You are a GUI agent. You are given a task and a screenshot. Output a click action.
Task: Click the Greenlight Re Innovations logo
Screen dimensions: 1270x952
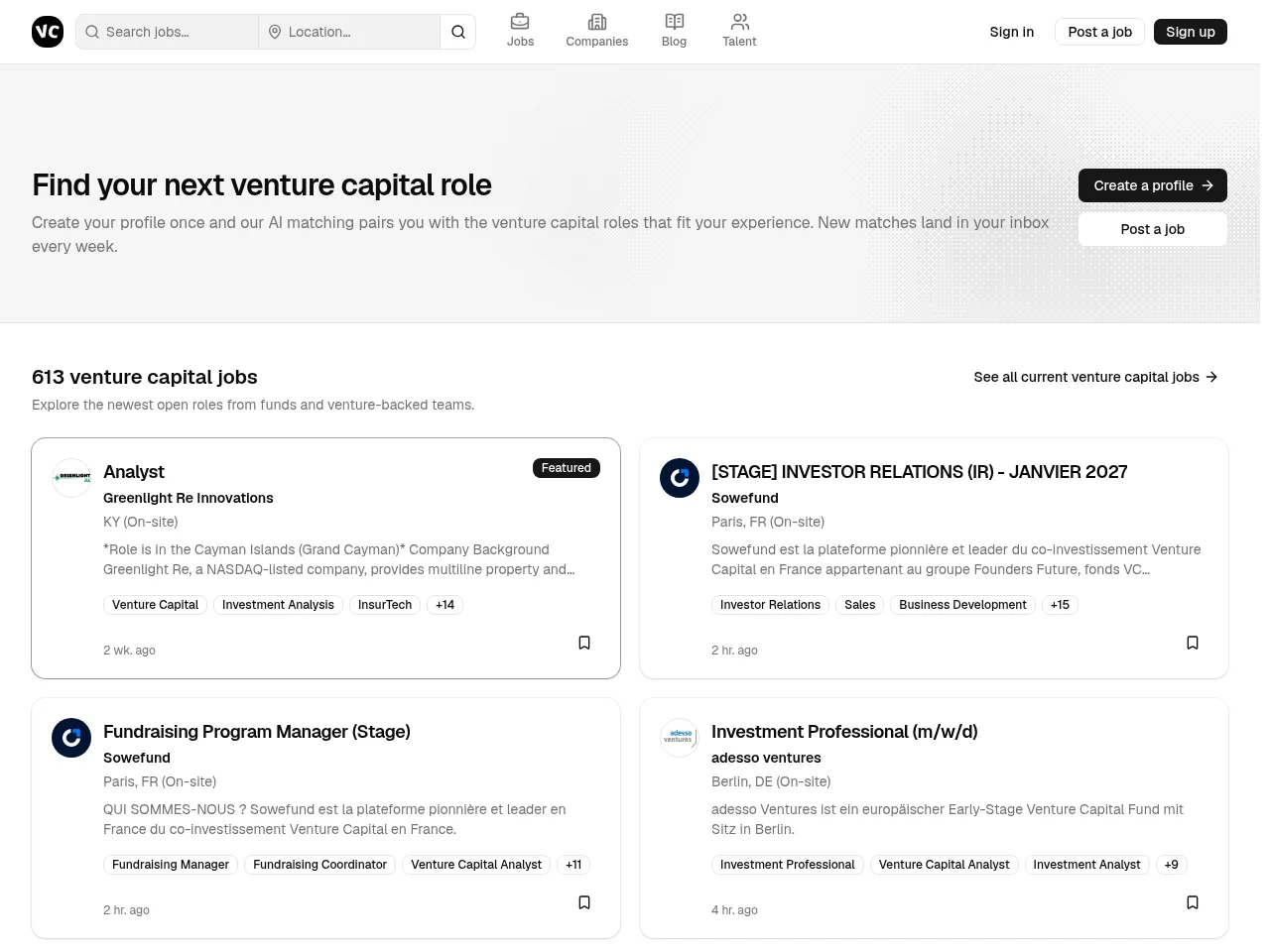71,478
